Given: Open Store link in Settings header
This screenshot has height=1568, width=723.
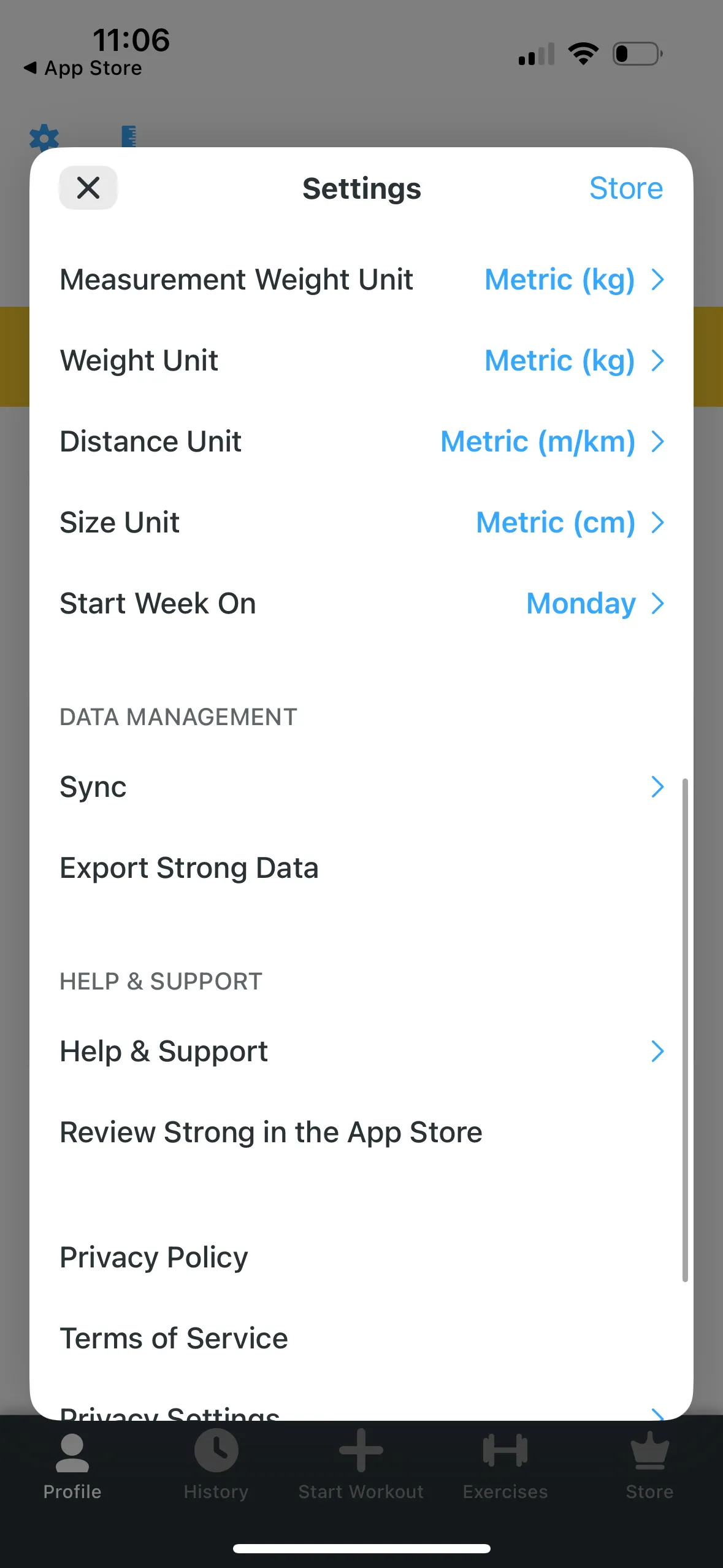Looking at the screenshot, I should [625, 188].
